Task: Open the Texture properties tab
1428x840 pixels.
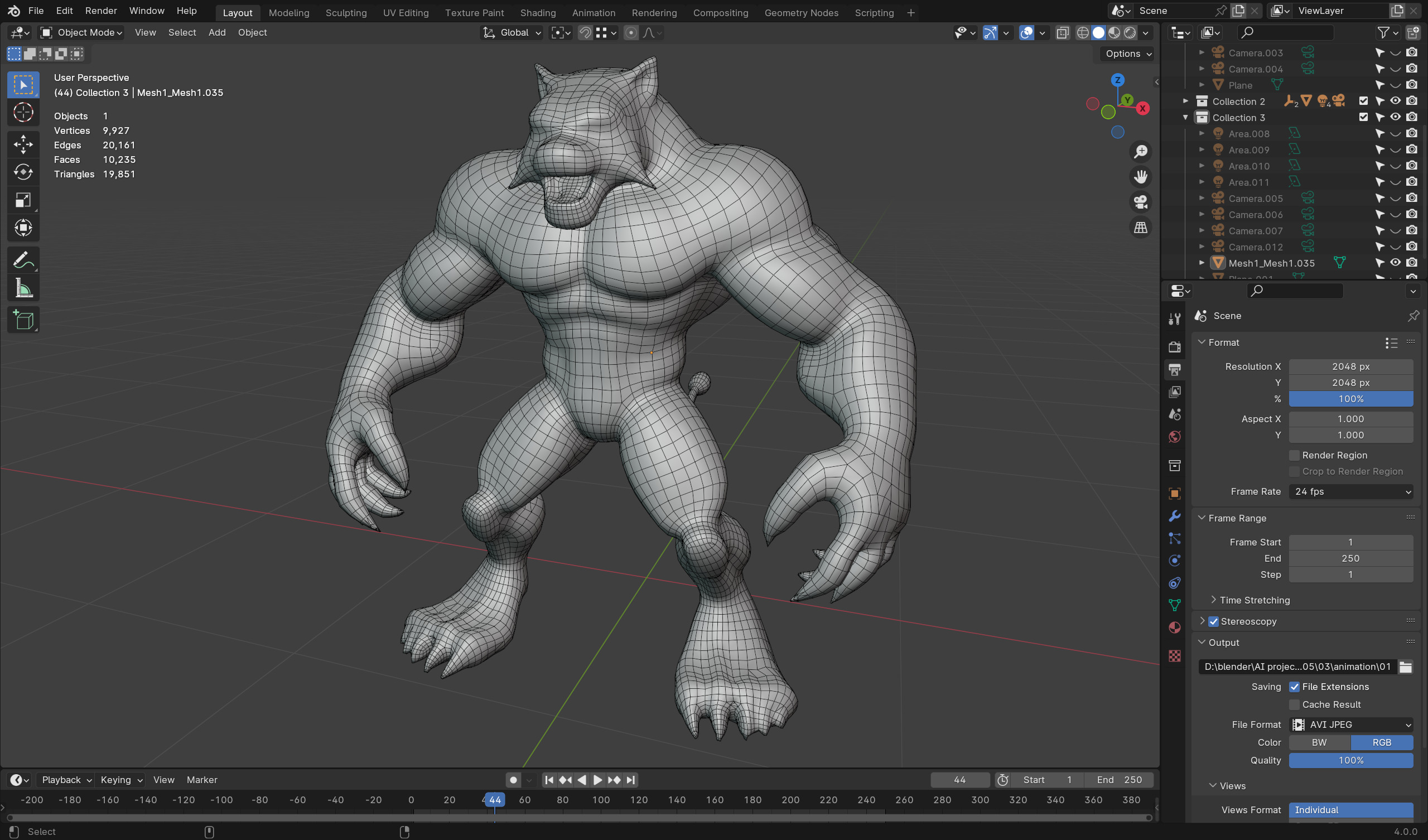Action: click(1175, 656)
